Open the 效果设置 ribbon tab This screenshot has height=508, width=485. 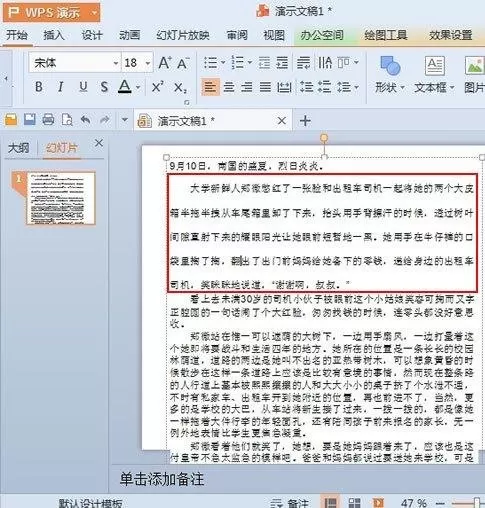tap(450, 35)
